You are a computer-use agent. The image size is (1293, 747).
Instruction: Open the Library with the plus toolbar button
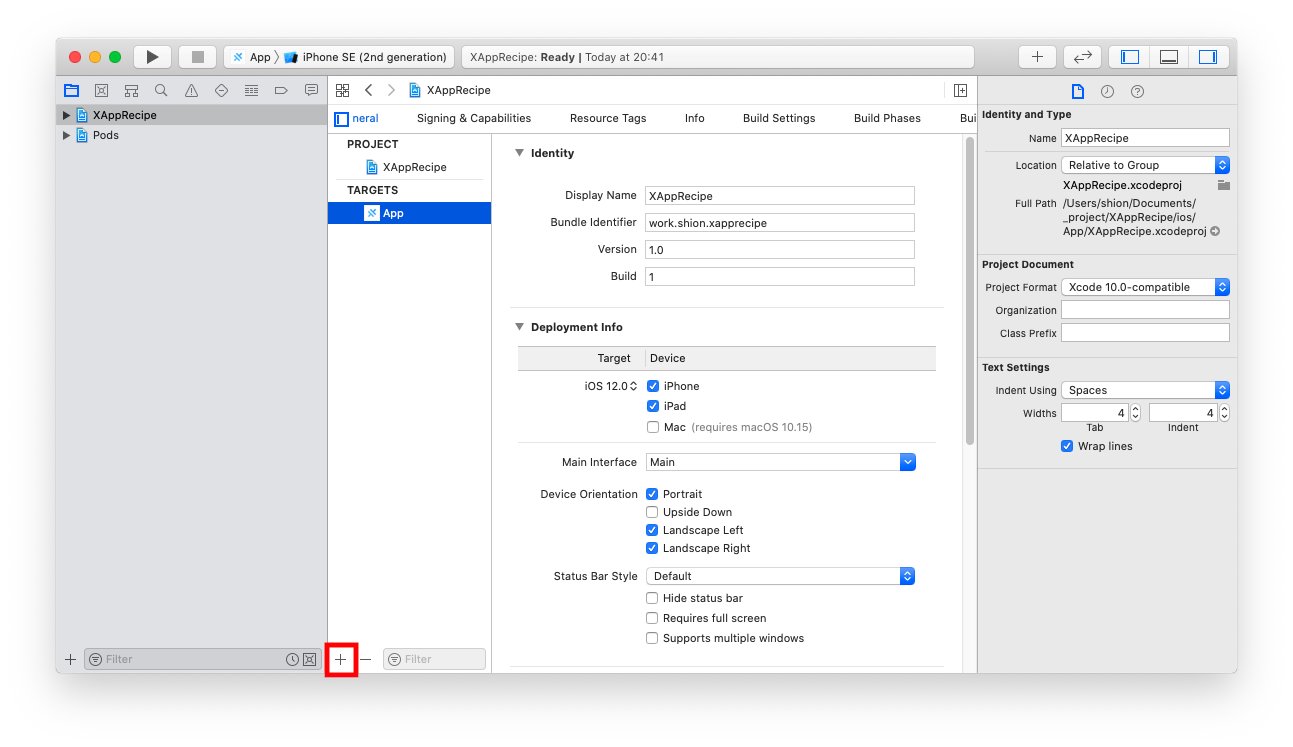point(1037,57)
